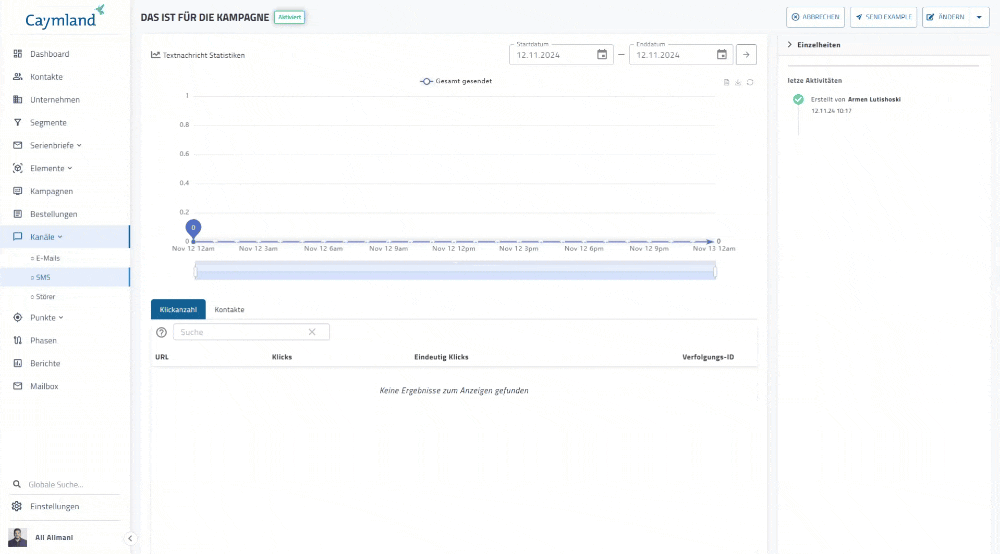Toggle the Gesamt gesendet legend series

tap(456, 81)
